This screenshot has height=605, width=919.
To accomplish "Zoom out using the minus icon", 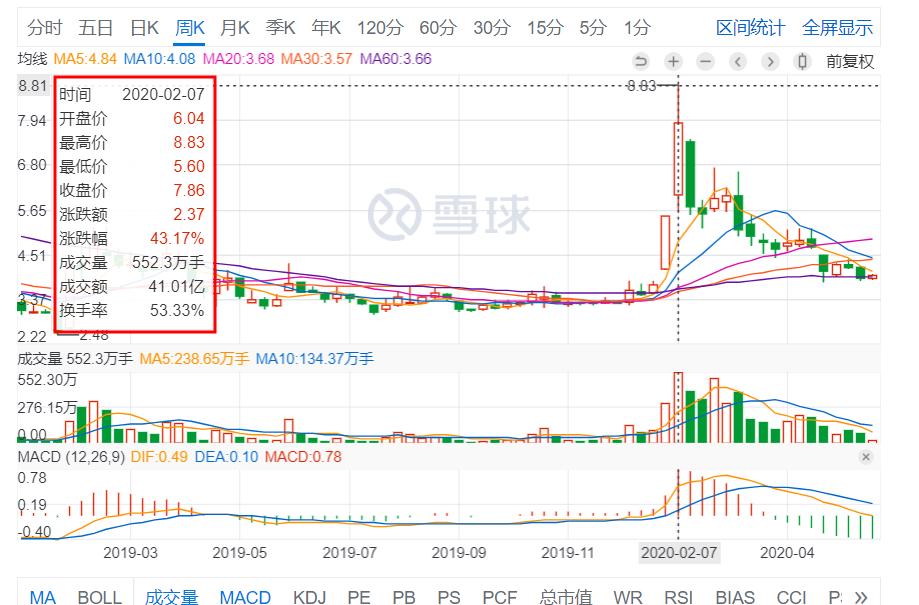I will coord(705,61).
